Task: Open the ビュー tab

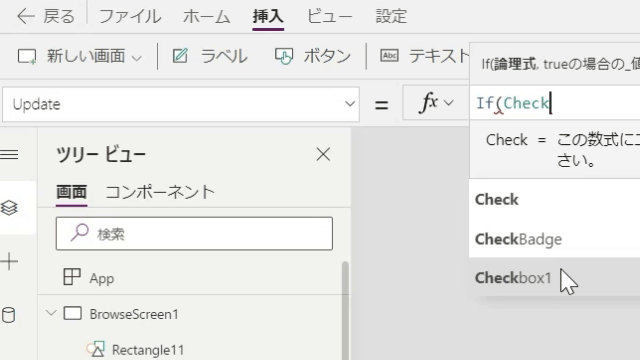Action: [329, 17]
